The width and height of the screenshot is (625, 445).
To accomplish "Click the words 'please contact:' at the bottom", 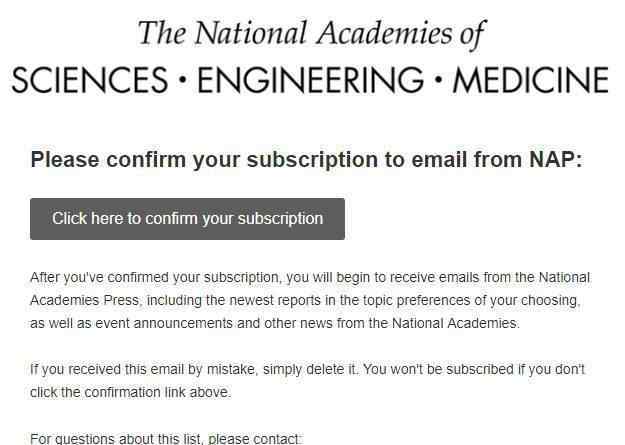I will click(254, 438).
